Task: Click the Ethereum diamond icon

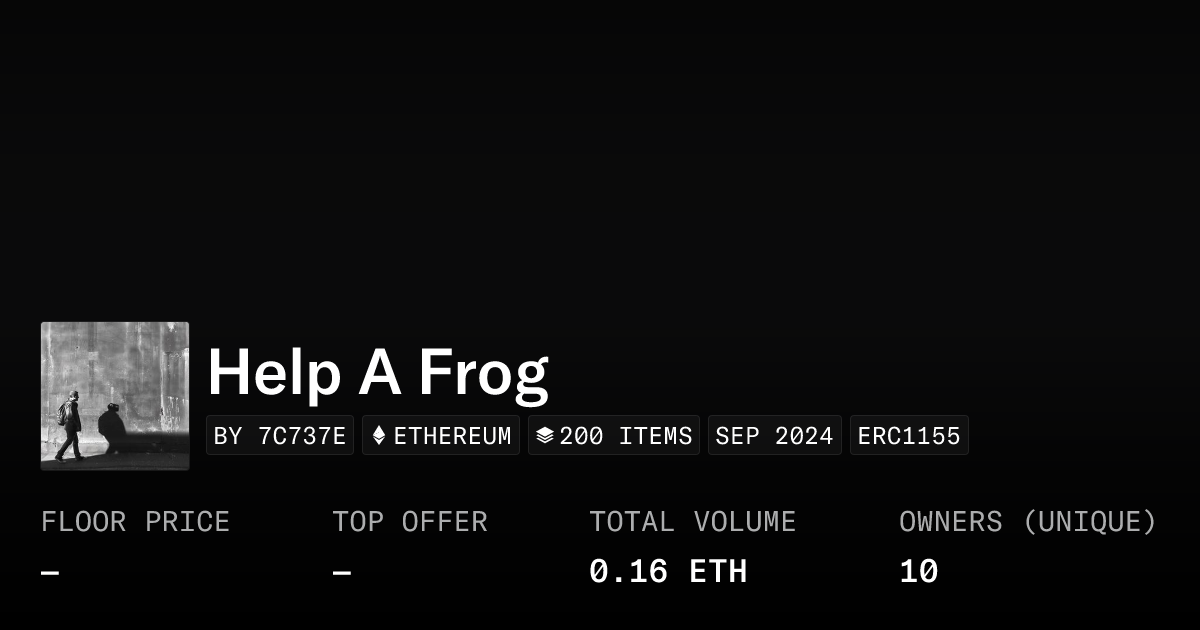Action: 378,436
